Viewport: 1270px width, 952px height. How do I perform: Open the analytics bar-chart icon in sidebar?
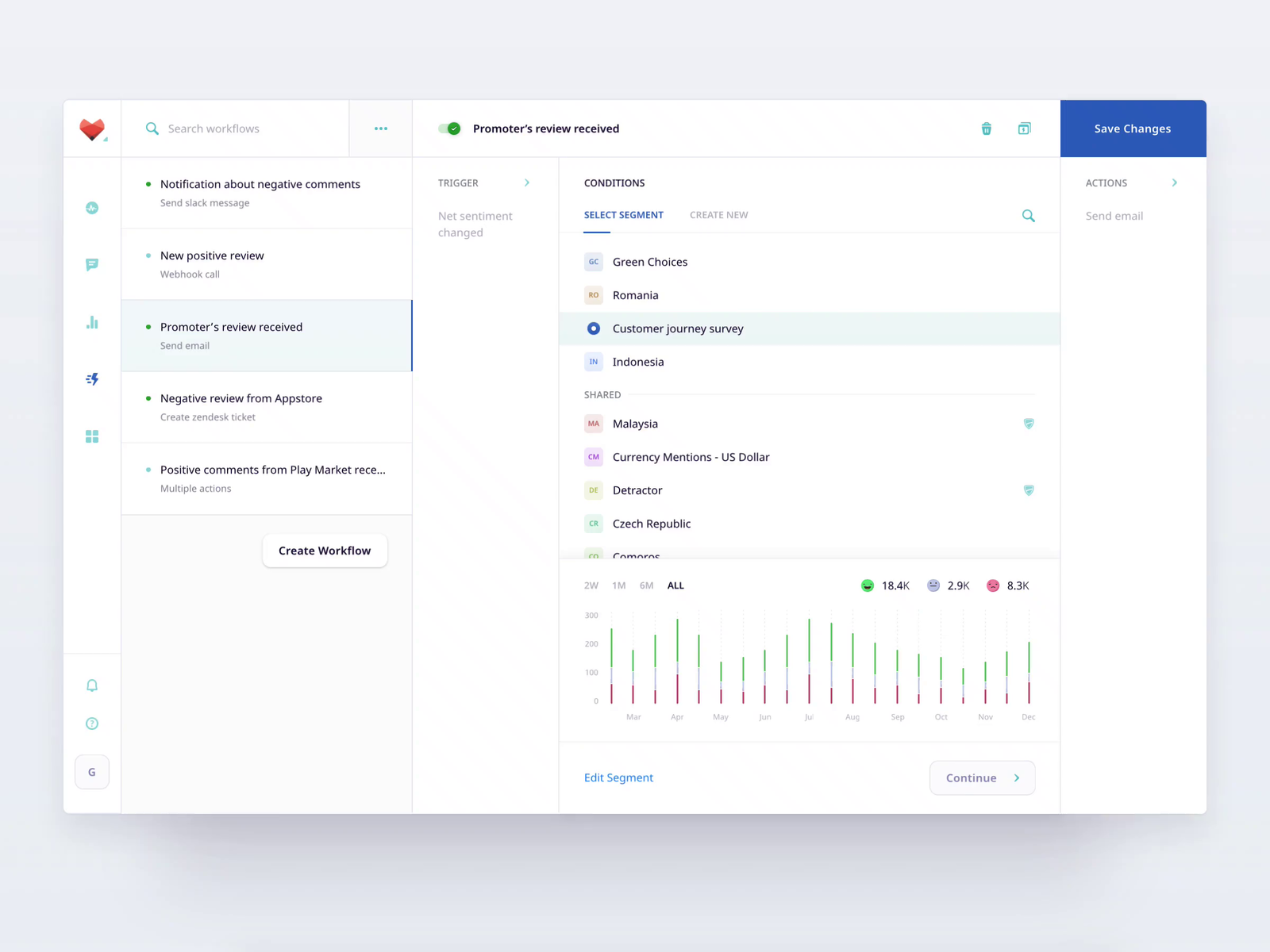tap(92, 322)
